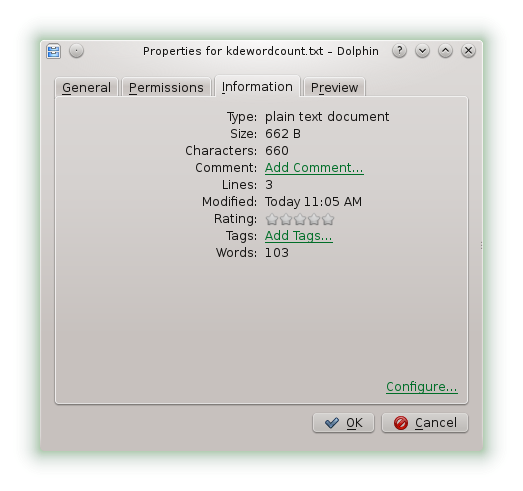
Task: Click the Add Comment... link
Action: pyautogui.click(x=314, y=168)
